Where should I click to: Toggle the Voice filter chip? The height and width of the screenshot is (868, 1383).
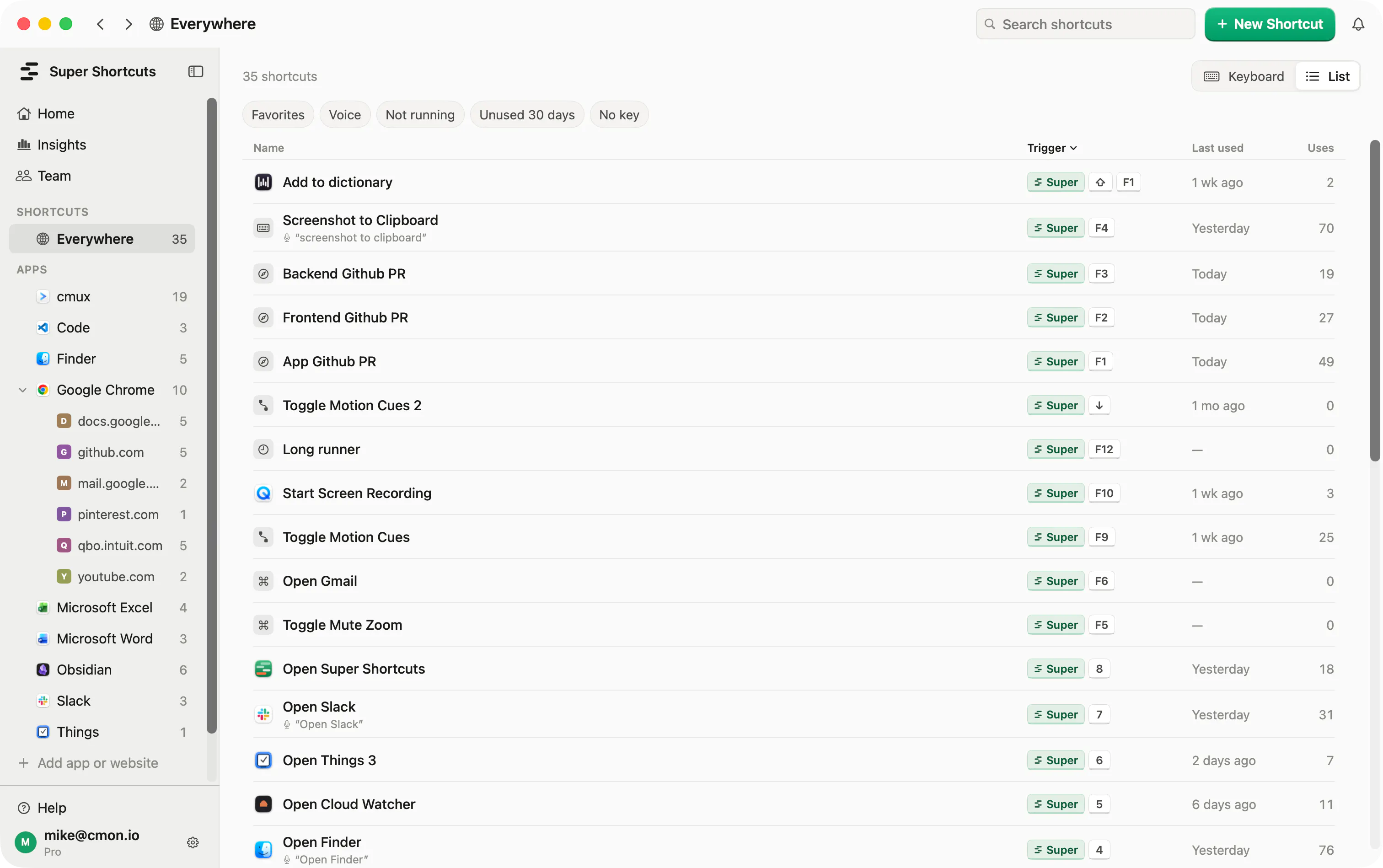coord(344,115)
